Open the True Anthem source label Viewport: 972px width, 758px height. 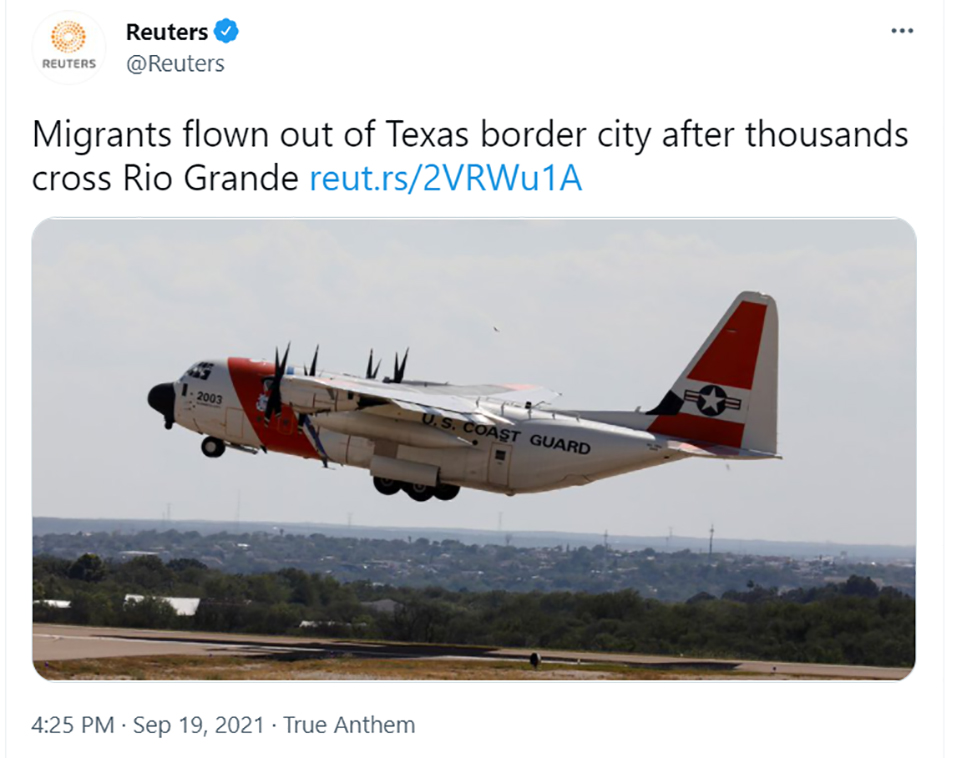coord(349,725)
